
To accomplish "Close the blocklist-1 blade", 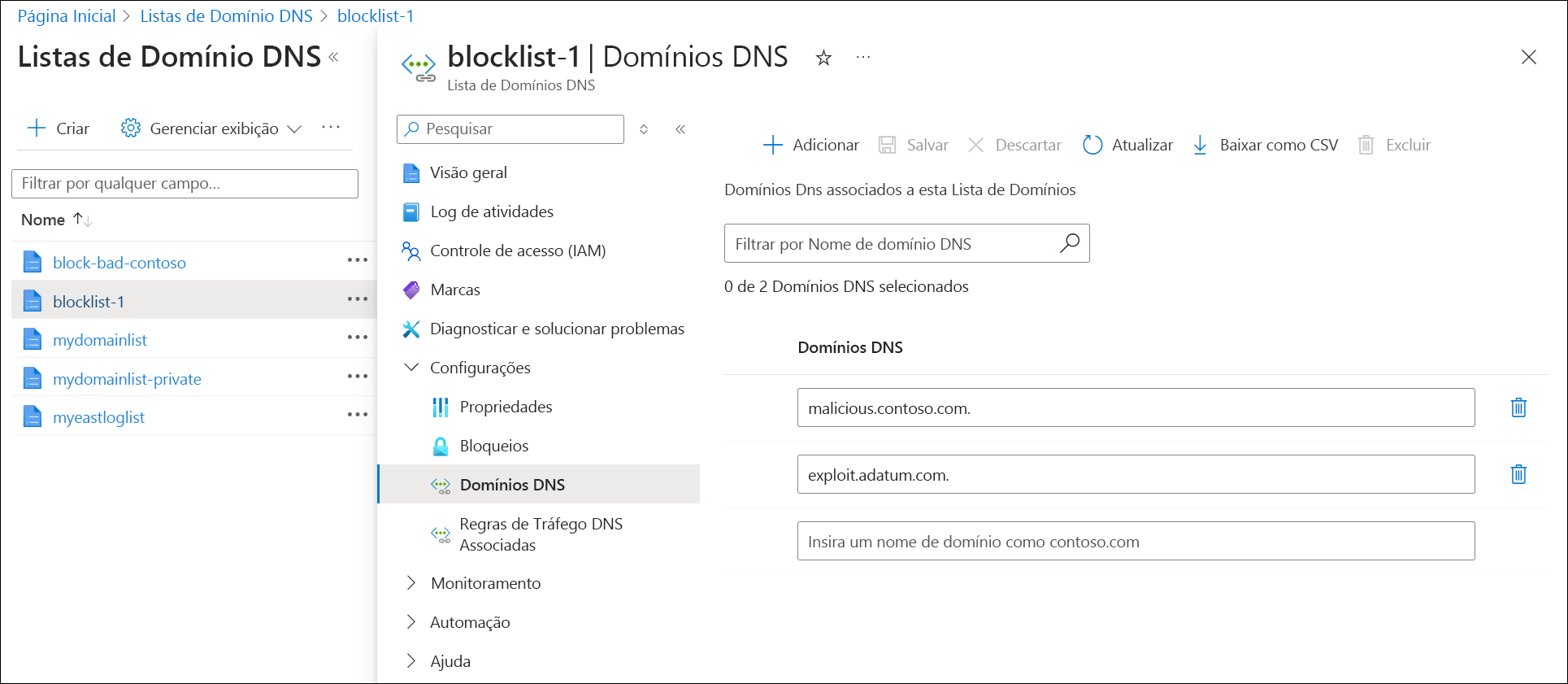I will (x=1528, y=57).
